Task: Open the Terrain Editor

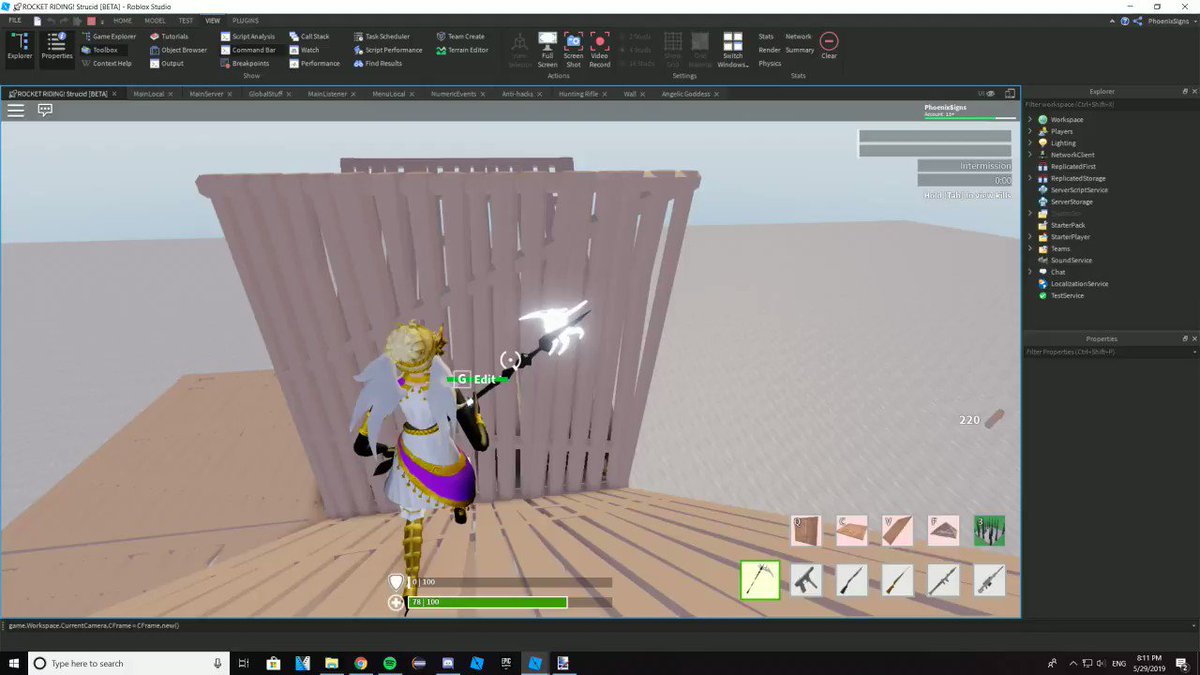Action: pos(463,49)
